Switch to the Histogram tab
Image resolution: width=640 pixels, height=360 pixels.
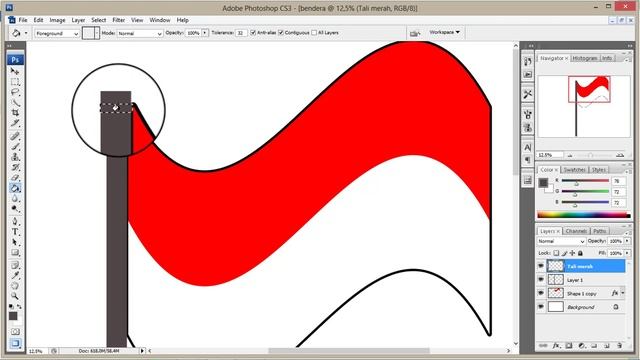point(584,58)
